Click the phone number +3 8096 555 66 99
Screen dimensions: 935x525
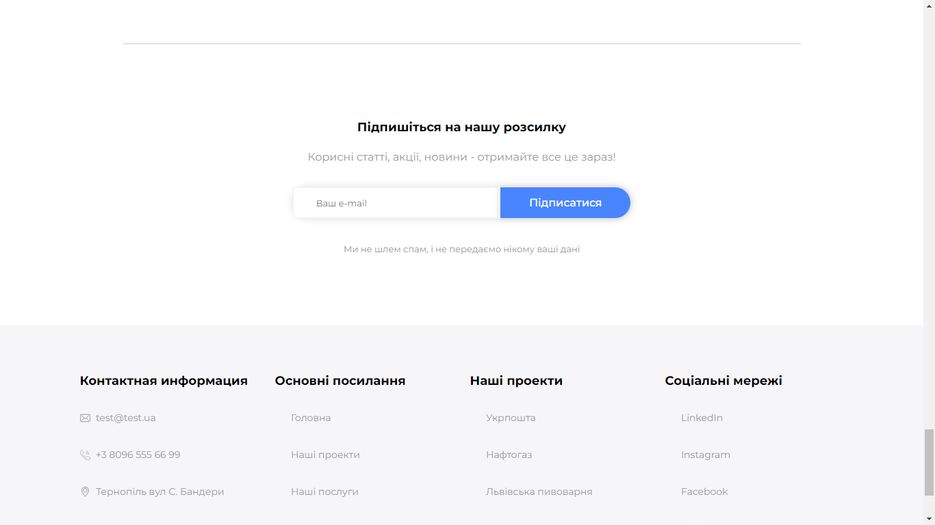138,455
